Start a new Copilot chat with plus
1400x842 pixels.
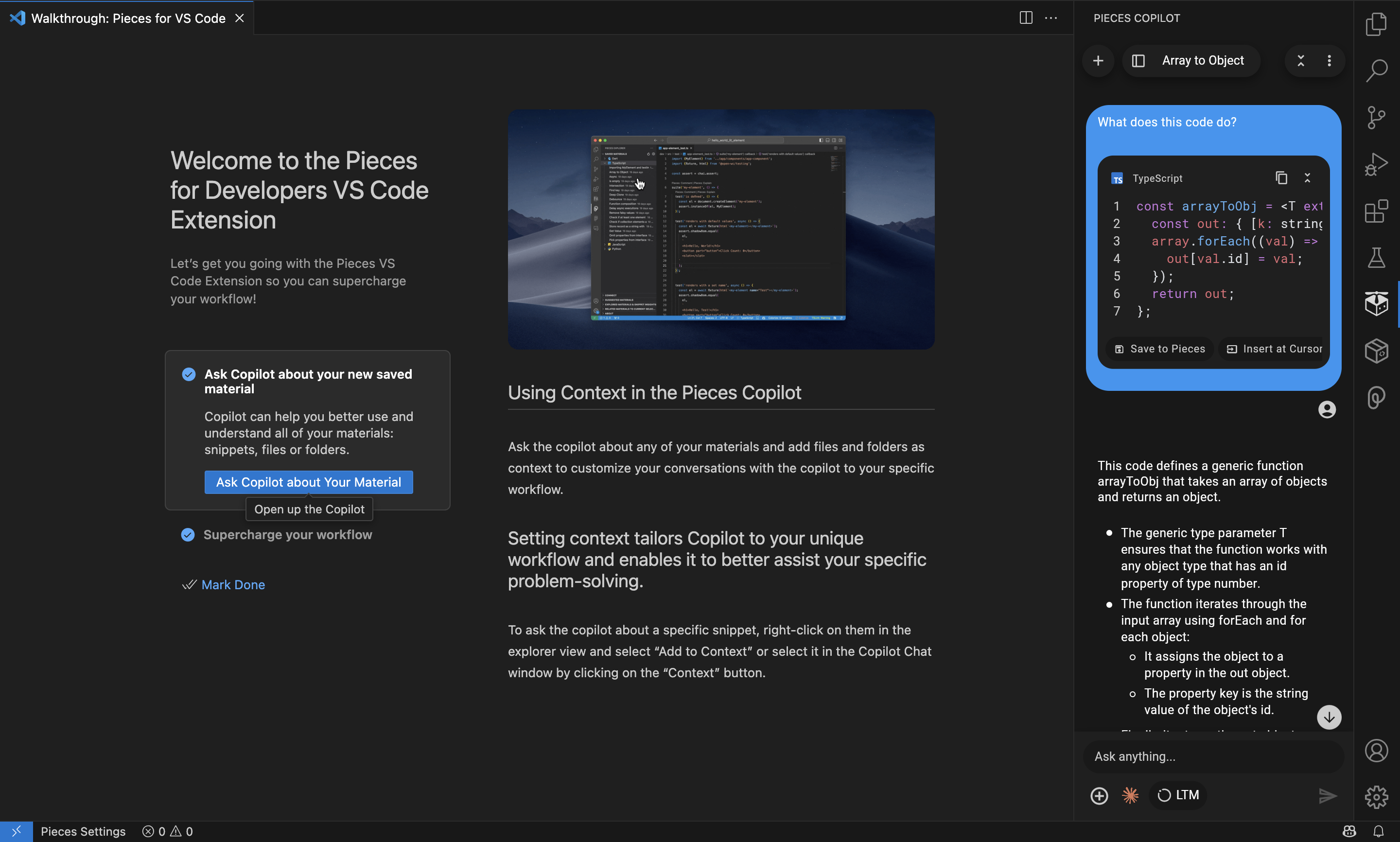1098,61
